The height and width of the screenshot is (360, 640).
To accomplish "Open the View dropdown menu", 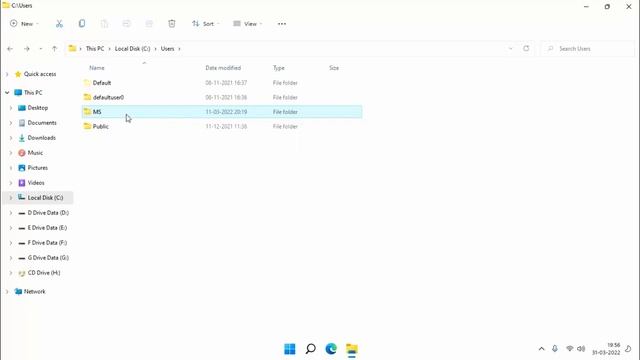I will (x=248, y=24).
